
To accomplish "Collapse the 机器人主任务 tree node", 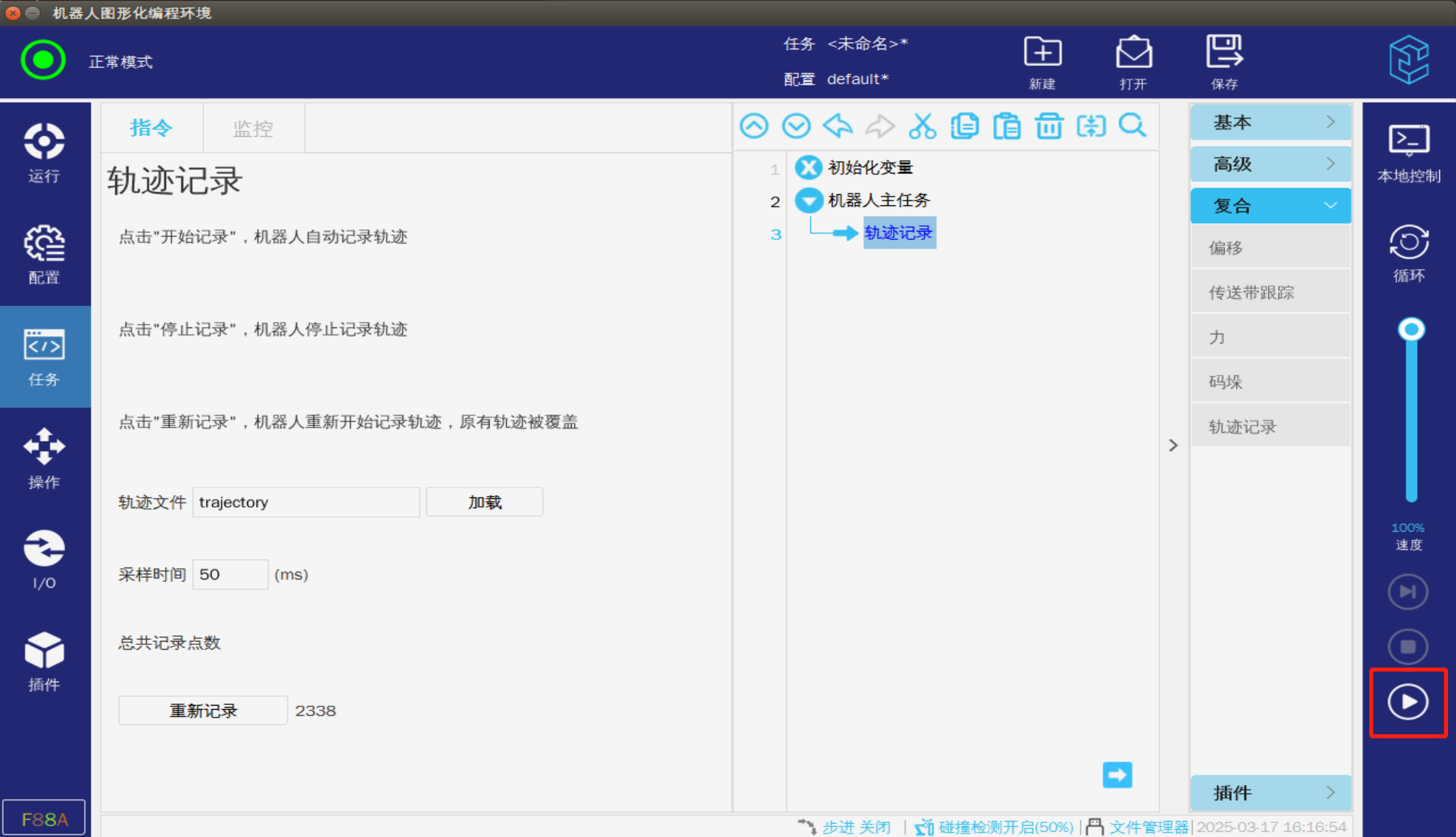I will pos(809,200).
